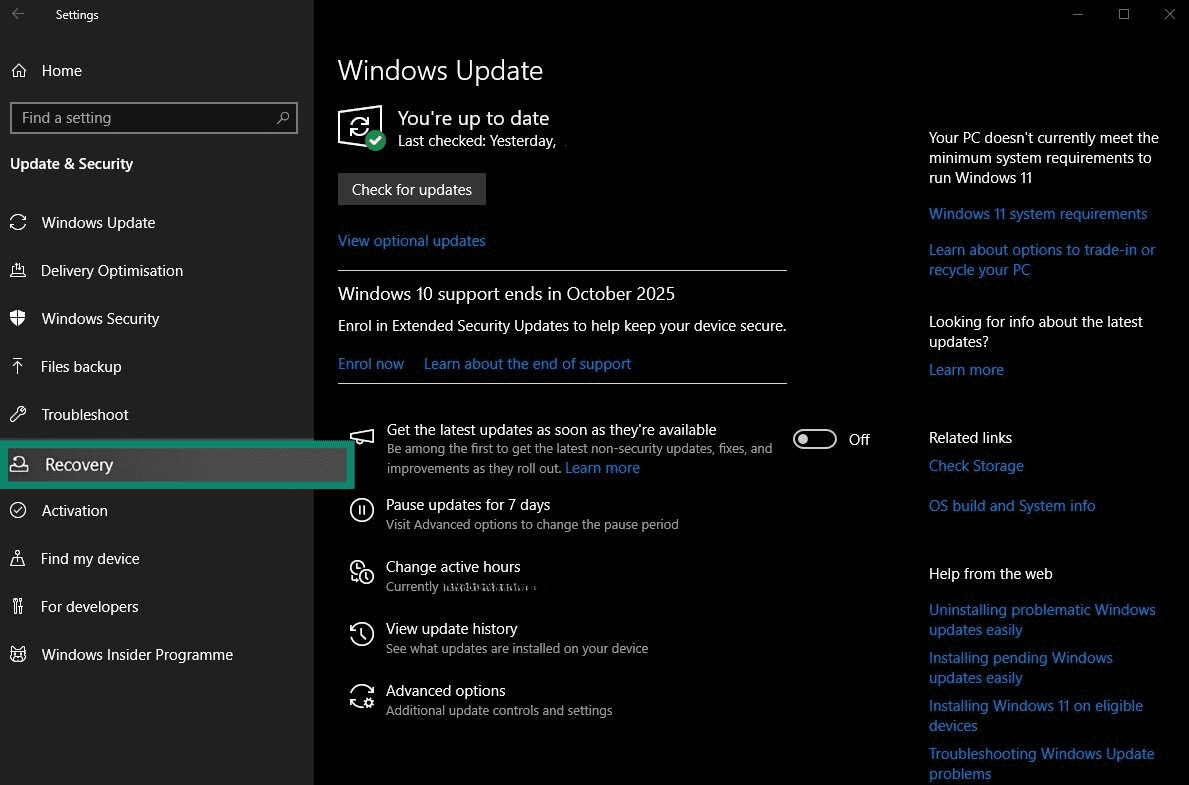Select the Activation checkmark icon

point(19,510)
